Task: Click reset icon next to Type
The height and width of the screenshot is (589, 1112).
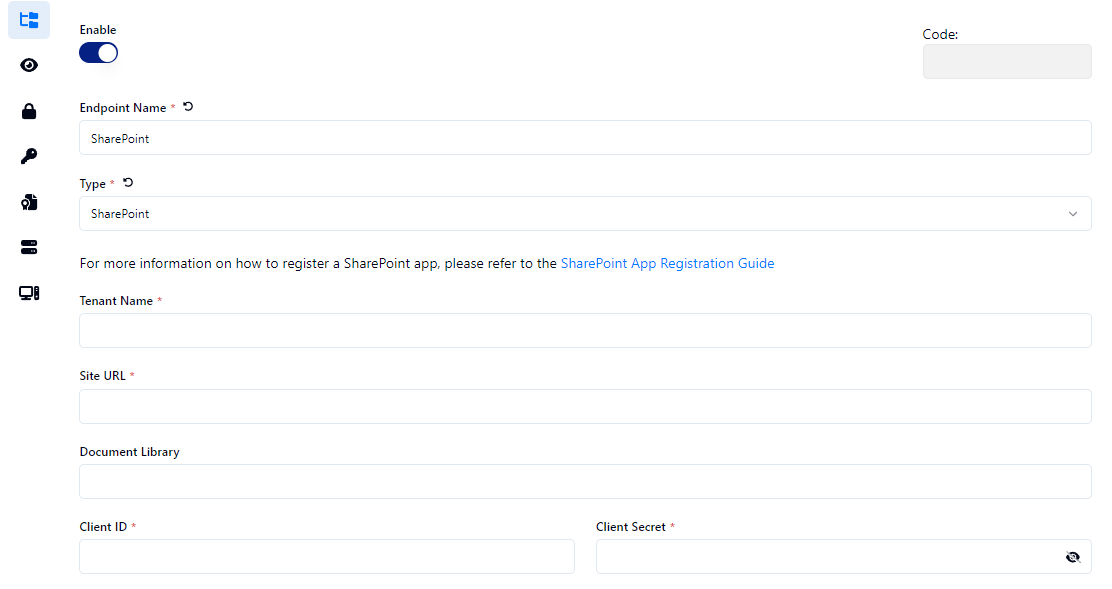Action: [128, 183]
